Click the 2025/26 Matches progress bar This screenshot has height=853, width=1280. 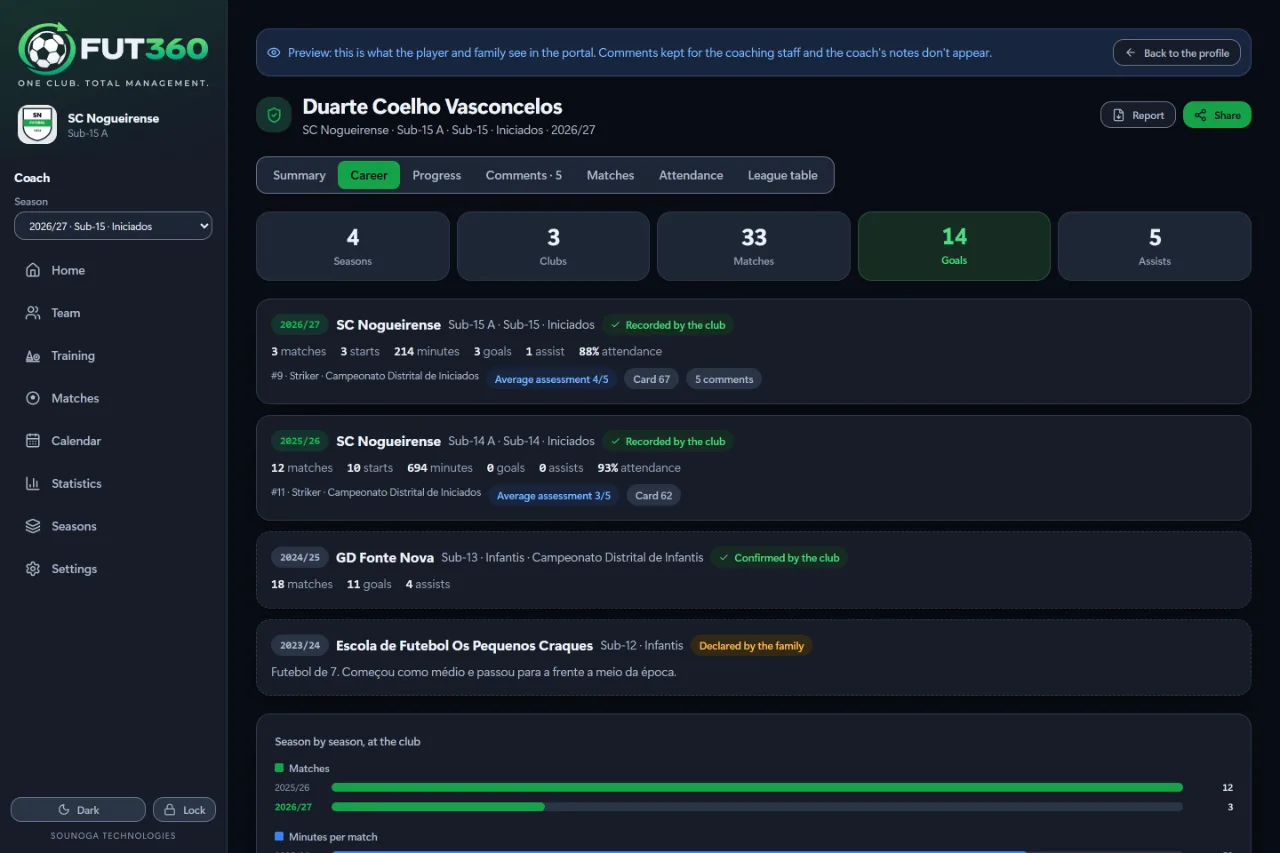pos(757,788)
